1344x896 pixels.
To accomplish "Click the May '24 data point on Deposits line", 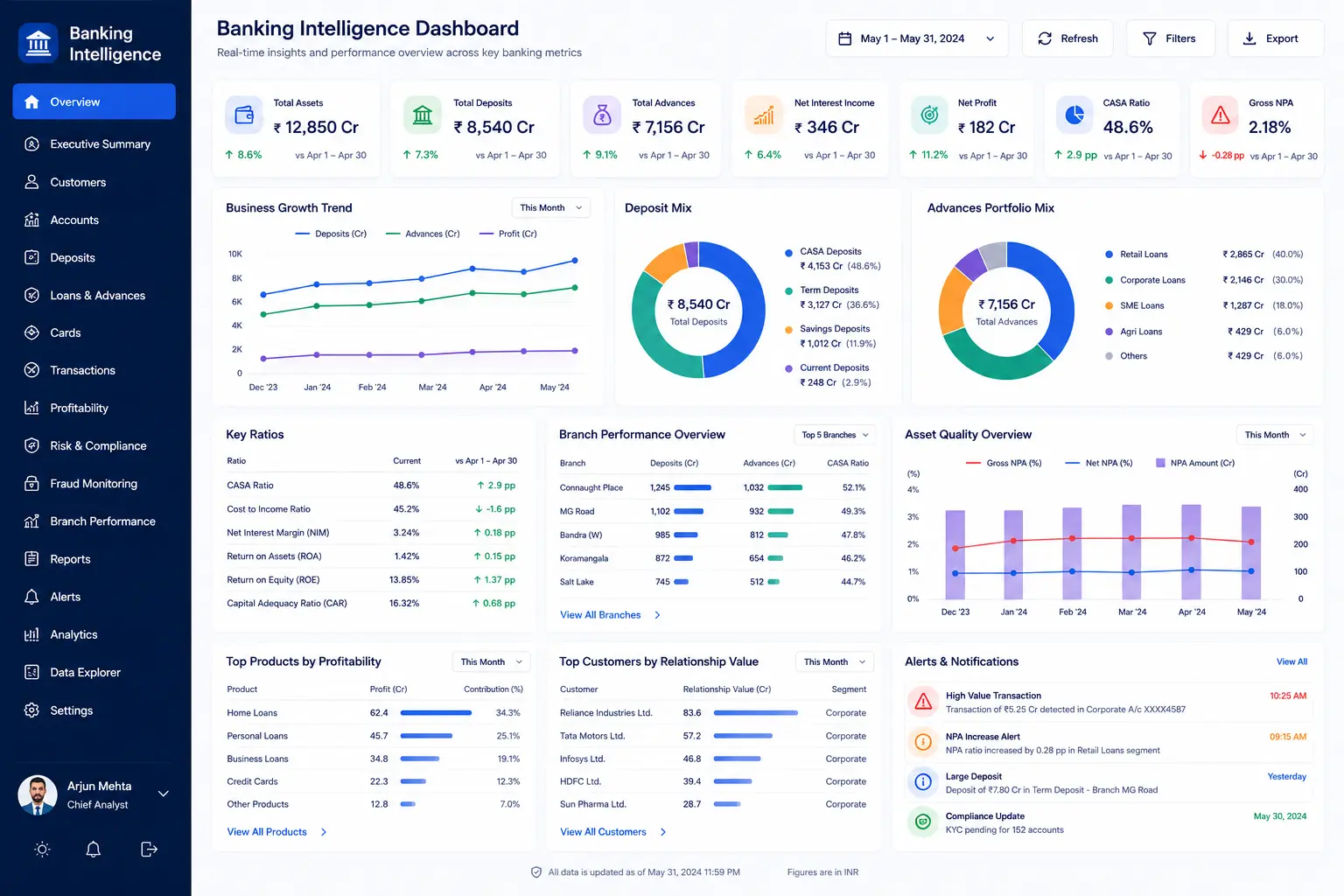I will pyautogui.click(x=575, y=260).
